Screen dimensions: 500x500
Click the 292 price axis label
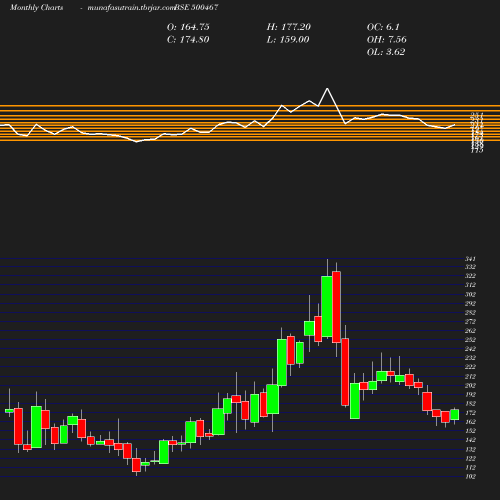tap(470, 304)
